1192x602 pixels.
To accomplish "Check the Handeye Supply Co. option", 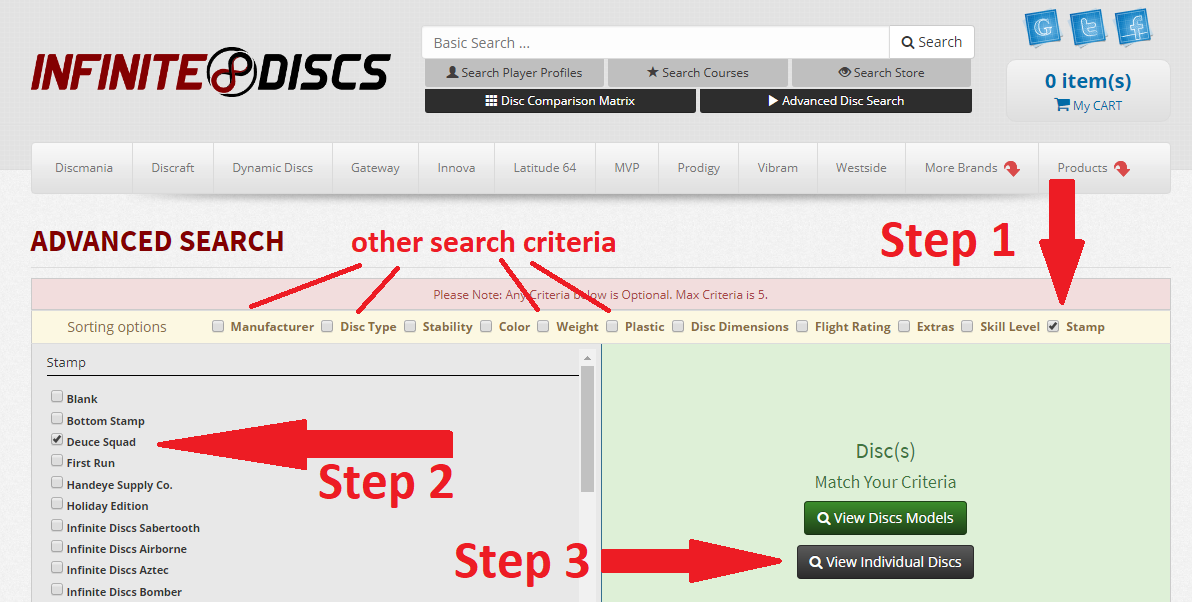I will coord(57,482).
